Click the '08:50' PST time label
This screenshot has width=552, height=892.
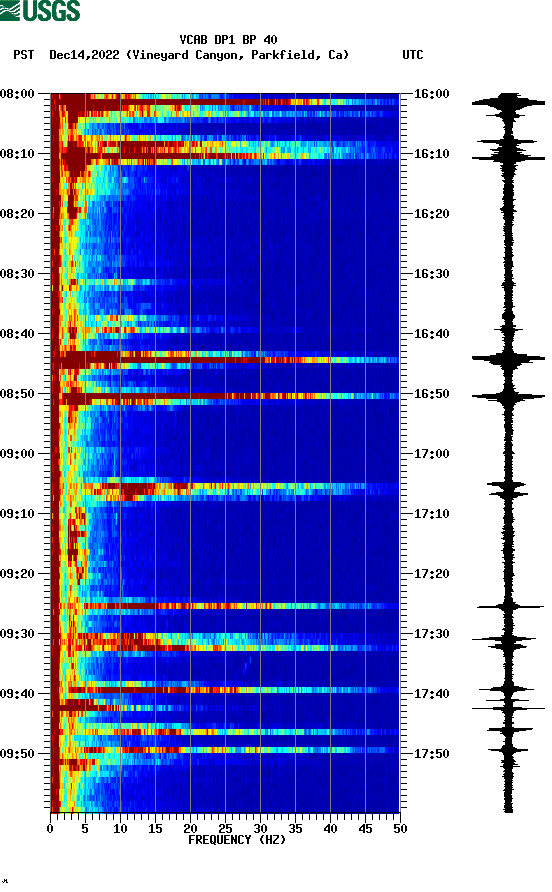click(x=17, y=394)
